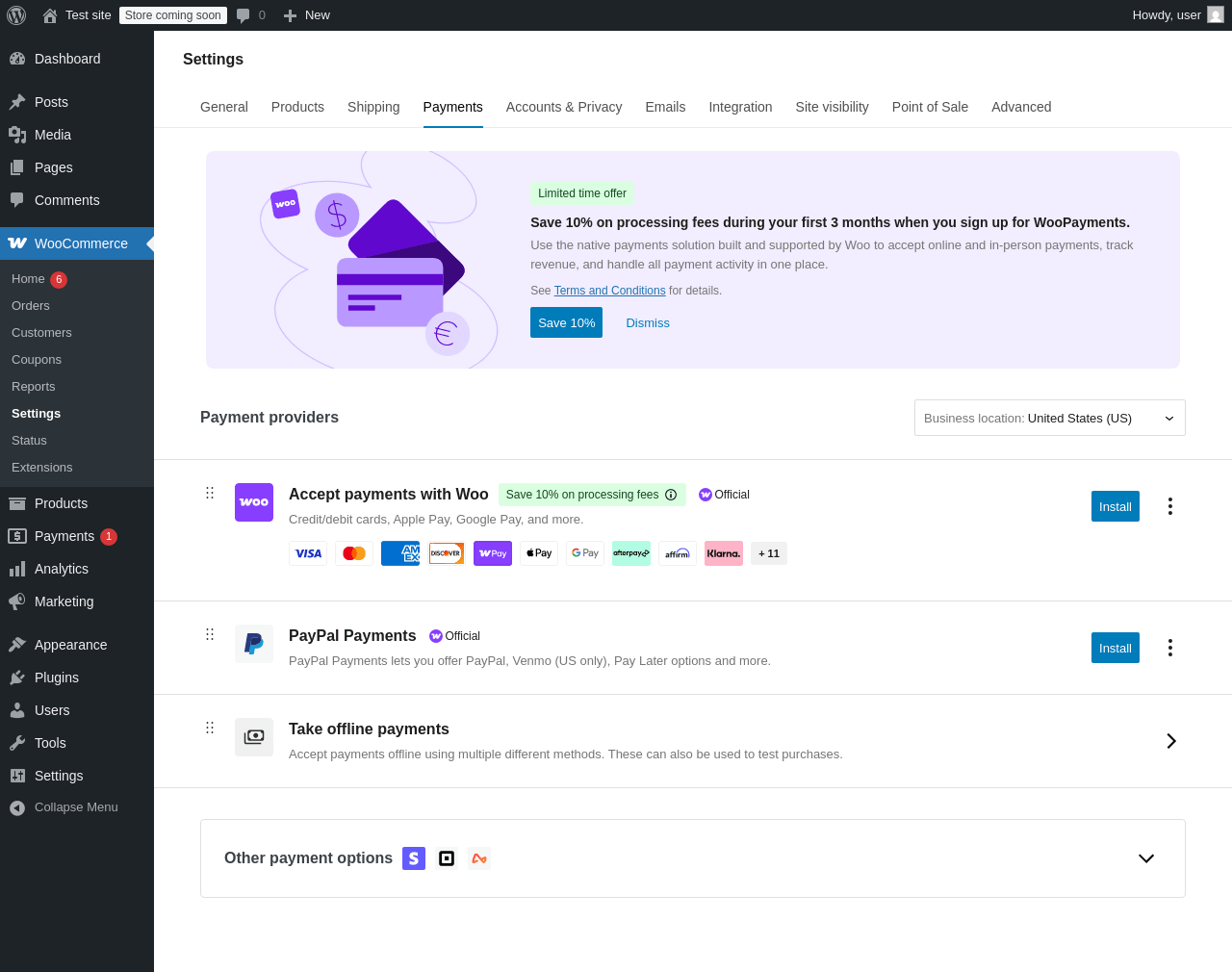Switch to the Integration tab
1232x972 pixels.
tap(740, 107)
